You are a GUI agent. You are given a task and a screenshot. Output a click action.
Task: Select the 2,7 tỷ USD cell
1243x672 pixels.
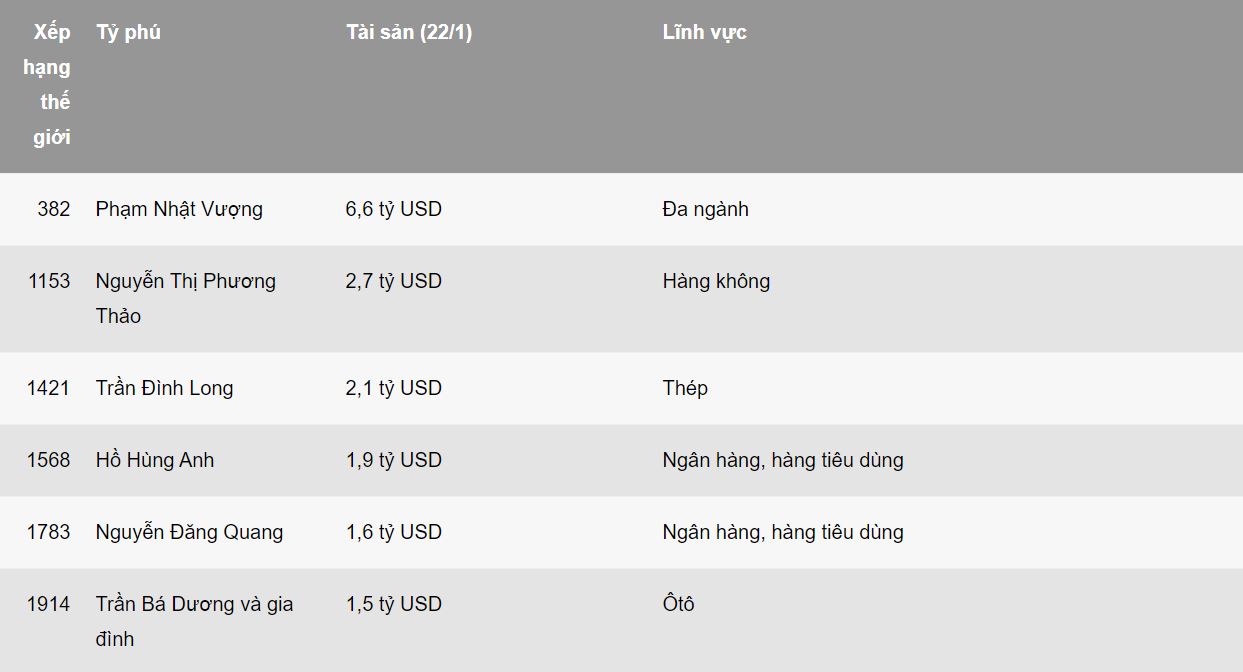[x=394, y=281]
